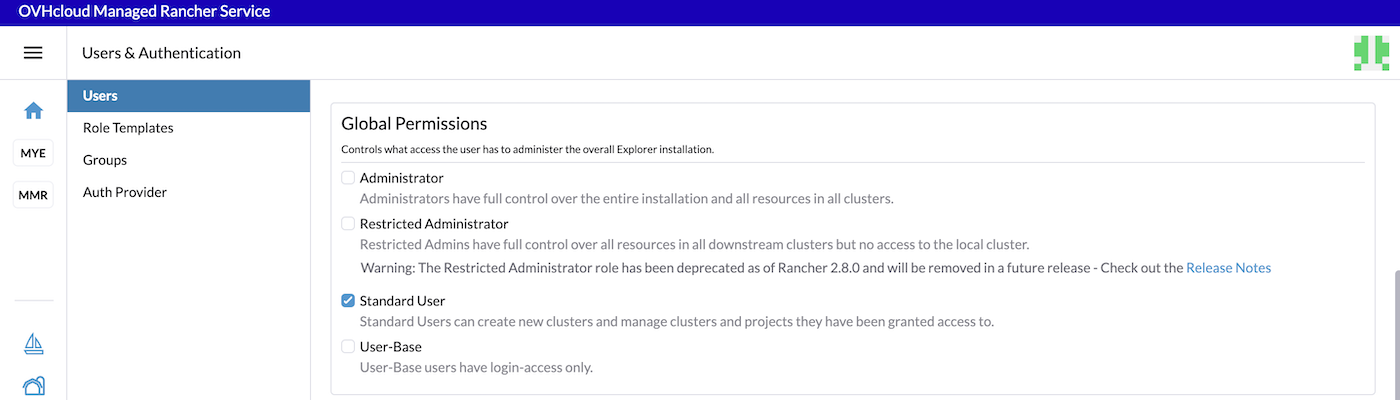Click the Users & Authentication header title

161,53
